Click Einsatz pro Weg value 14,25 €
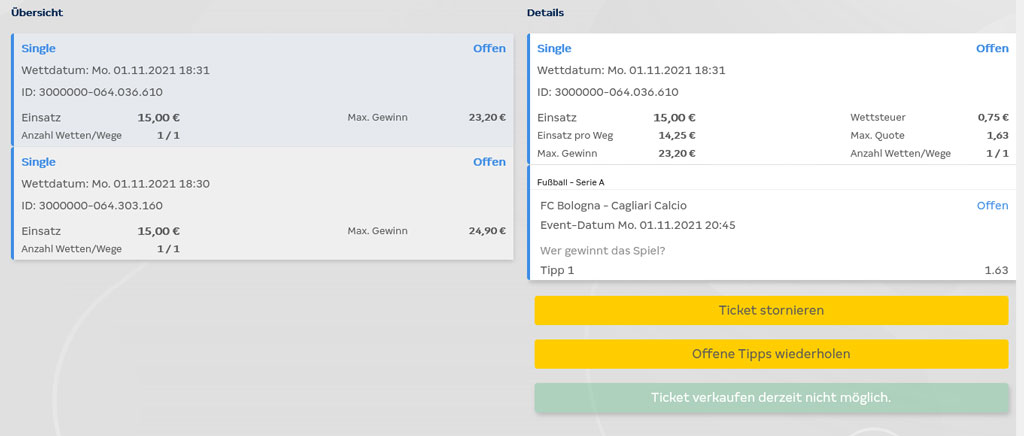1024x436 pixels. pyautogui.click(x=677, y=136)
